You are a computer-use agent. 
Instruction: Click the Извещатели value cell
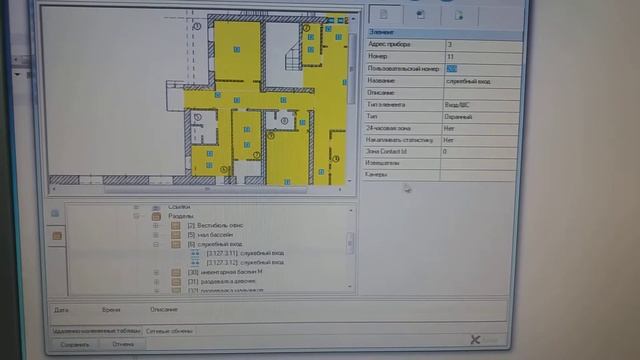tap(478, 163)
